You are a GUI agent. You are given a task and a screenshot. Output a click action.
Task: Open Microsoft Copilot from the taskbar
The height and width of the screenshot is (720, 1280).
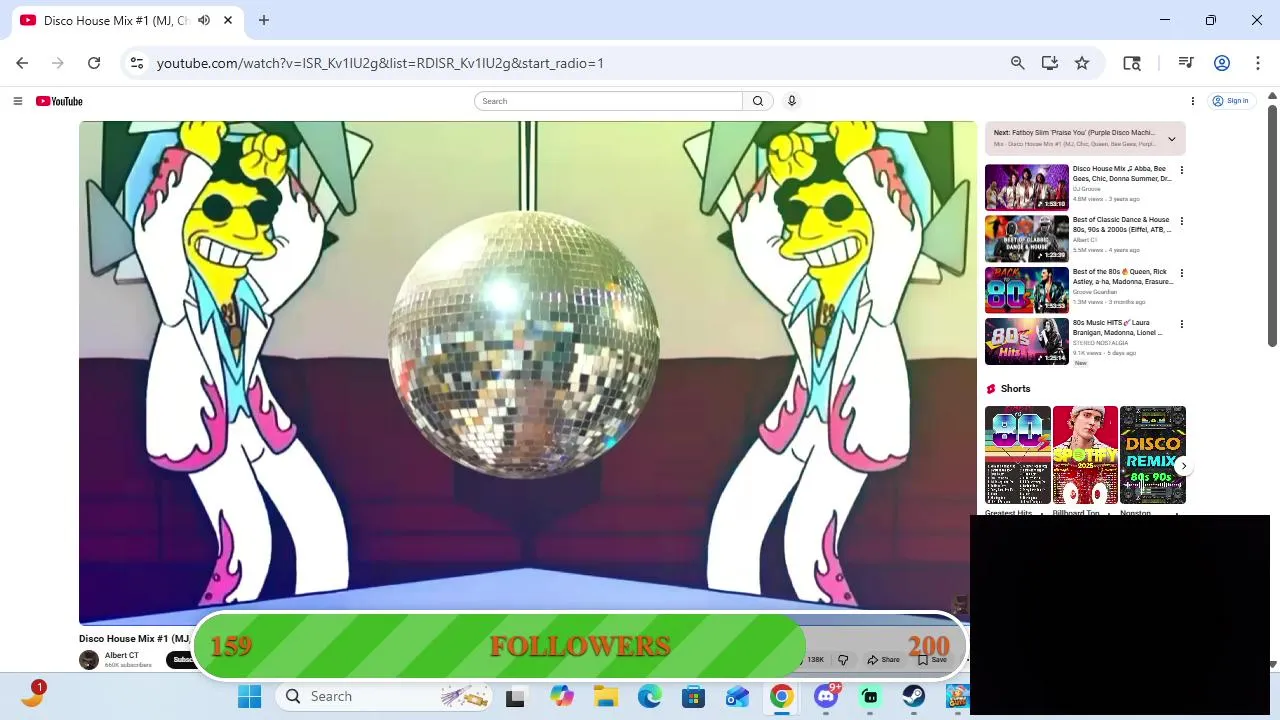click(562, 696)
